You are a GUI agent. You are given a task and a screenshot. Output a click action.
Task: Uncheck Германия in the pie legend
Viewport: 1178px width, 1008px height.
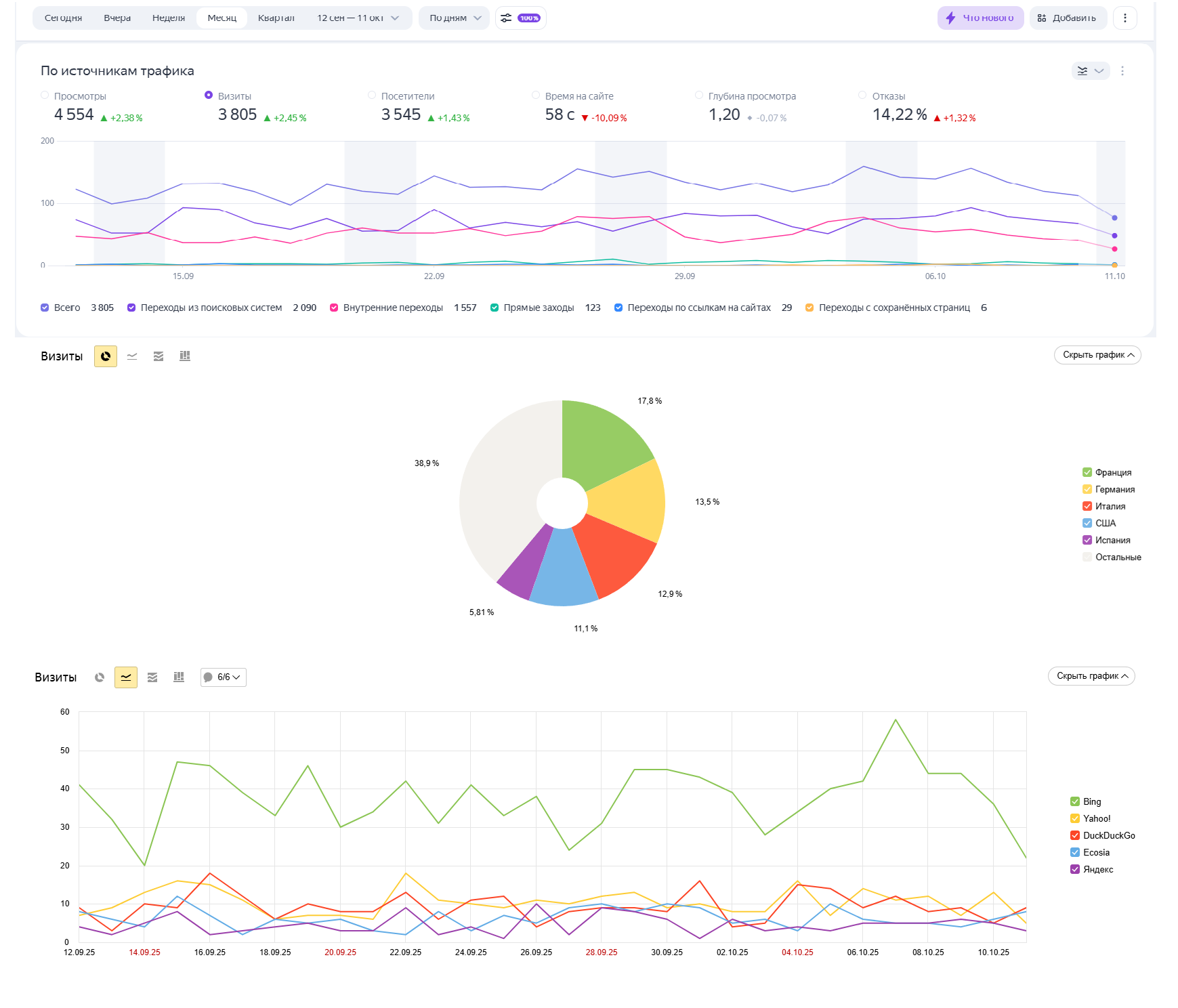coord(1087,489)
